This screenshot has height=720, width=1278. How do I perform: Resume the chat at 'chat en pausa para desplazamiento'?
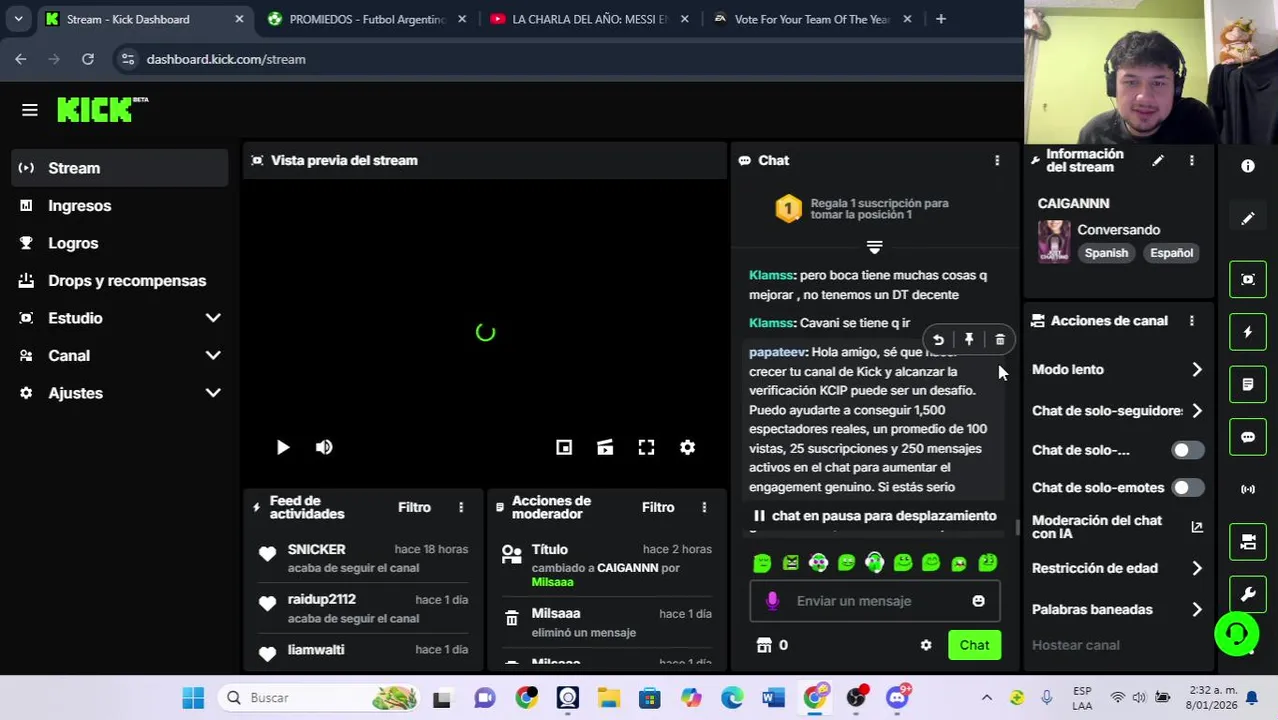point(874,516)
